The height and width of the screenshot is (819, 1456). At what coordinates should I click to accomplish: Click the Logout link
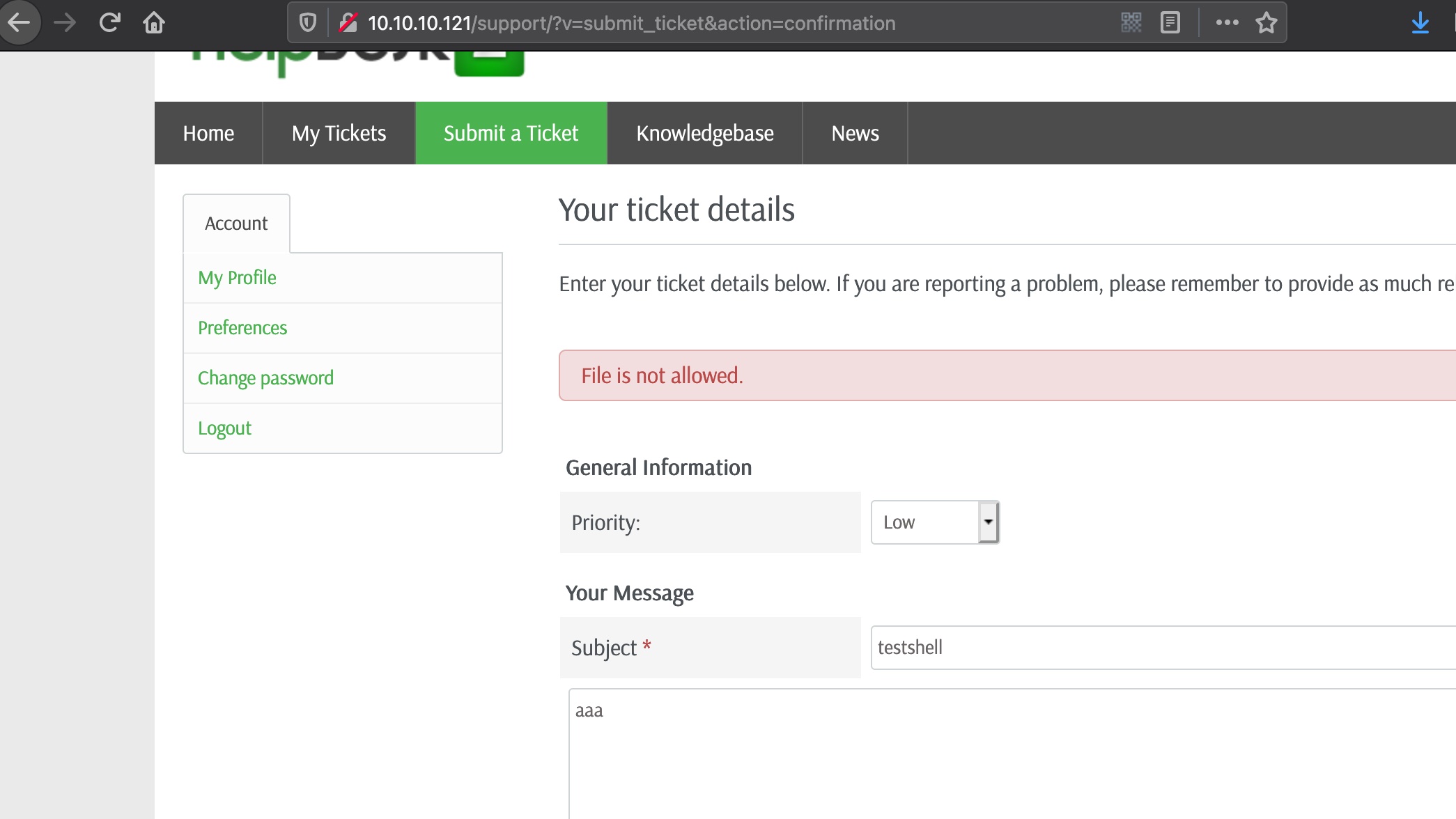pyautogui.click(x=224, y=428)
